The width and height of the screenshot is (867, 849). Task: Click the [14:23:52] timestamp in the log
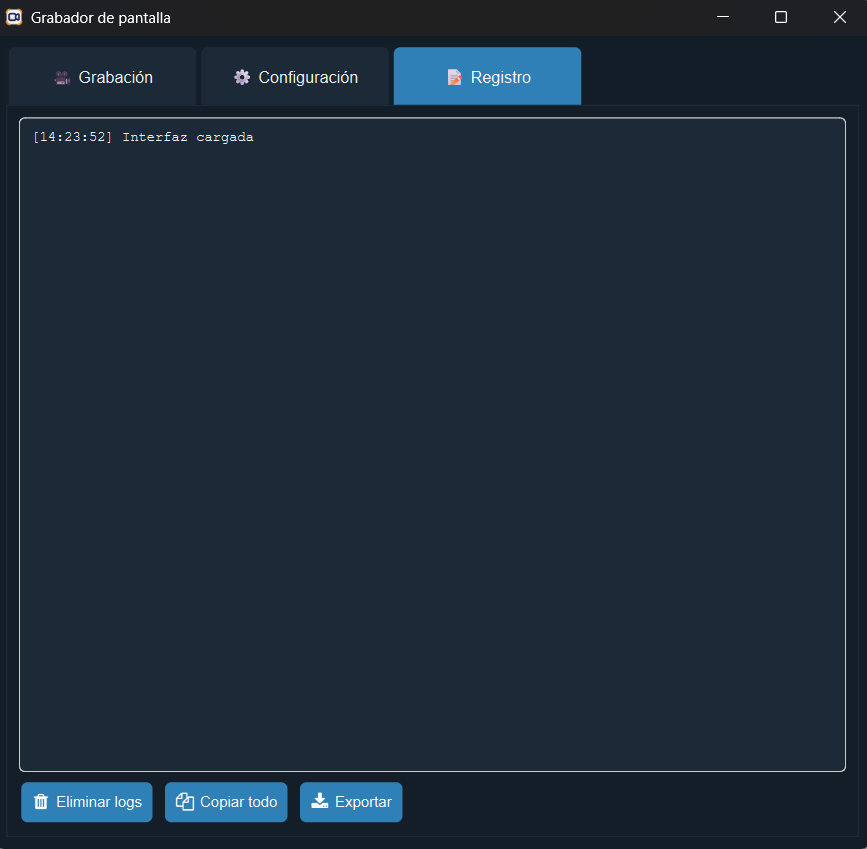coord(72,137)
